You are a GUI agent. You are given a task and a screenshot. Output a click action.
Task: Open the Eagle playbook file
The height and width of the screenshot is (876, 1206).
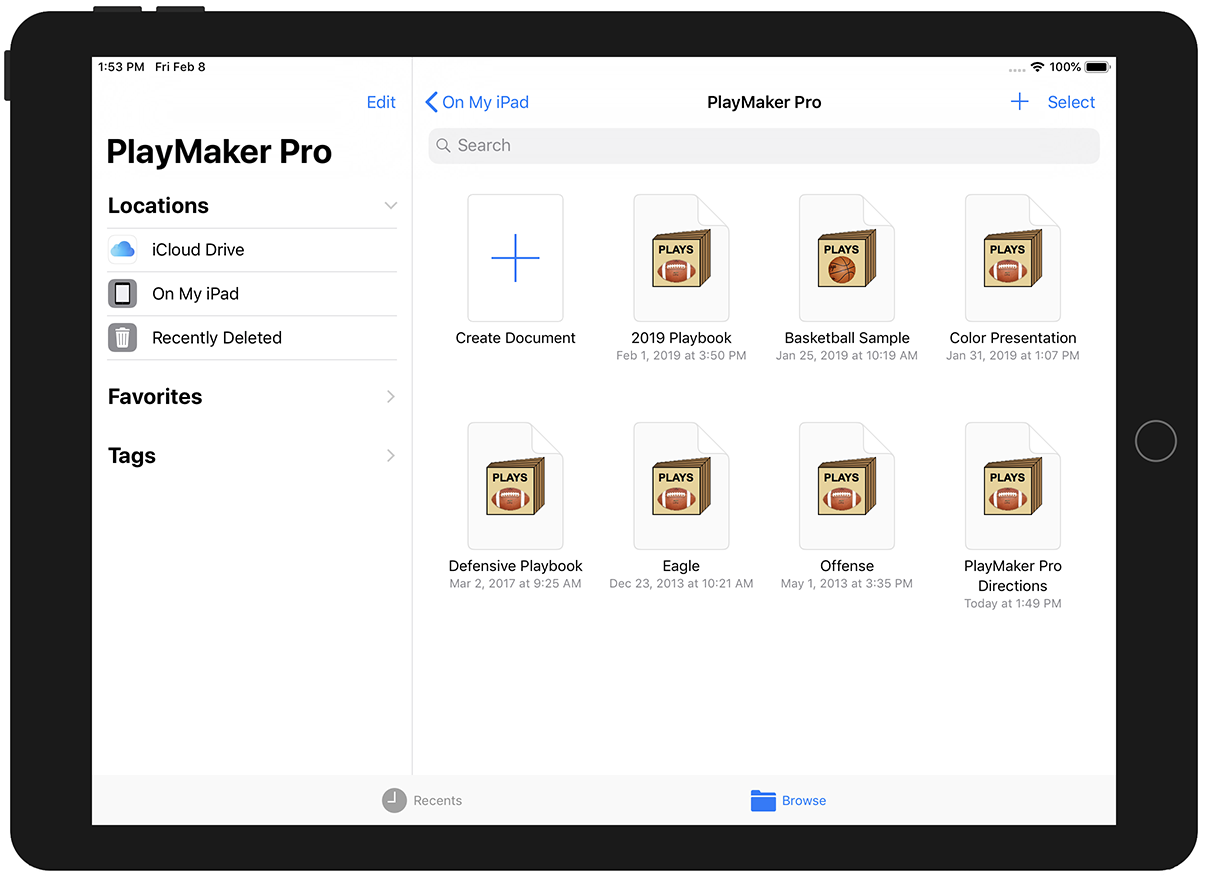(681, 486)
